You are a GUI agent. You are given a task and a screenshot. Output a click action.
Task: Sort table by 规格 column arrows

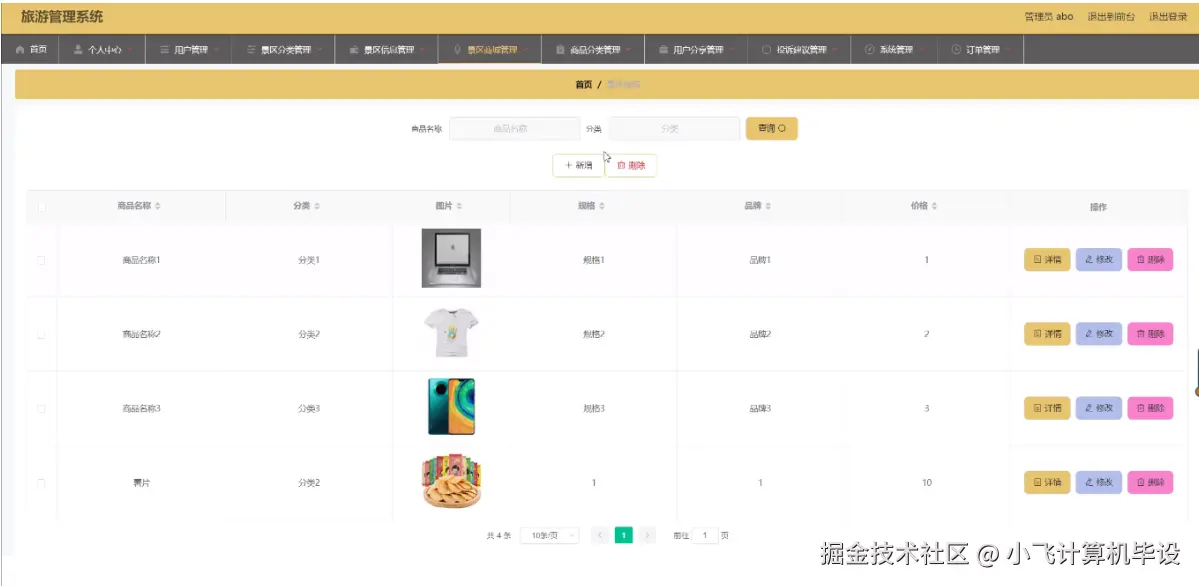[602, 207]
